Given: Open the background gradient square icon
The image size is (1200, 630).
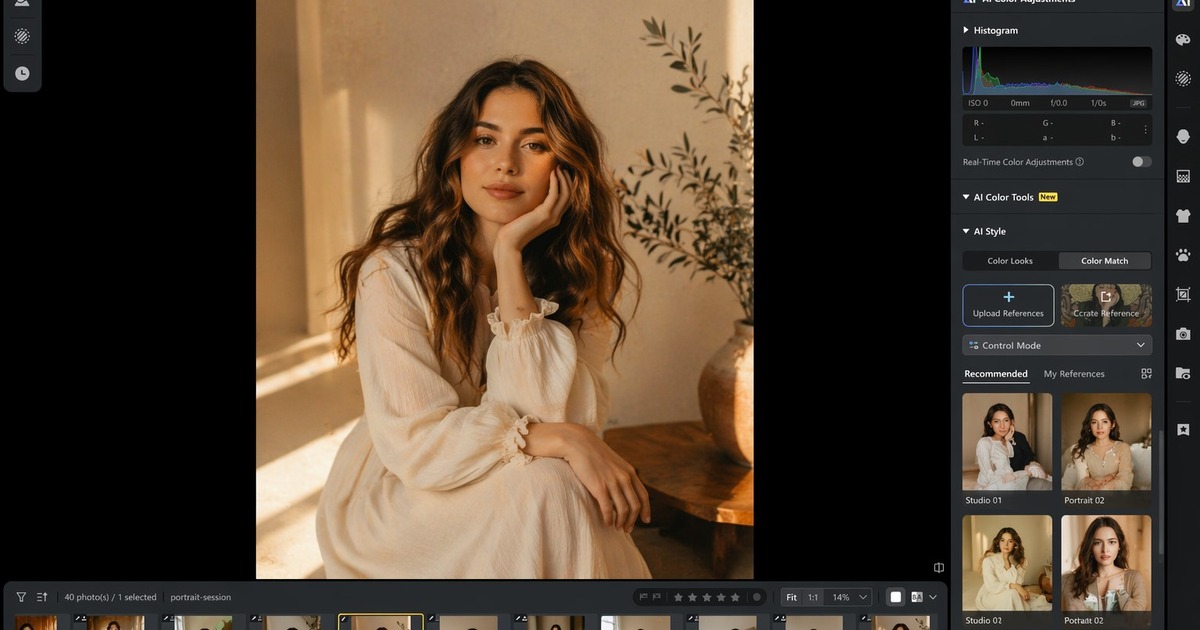Looking at the screenshot, I should (1183, 176).
